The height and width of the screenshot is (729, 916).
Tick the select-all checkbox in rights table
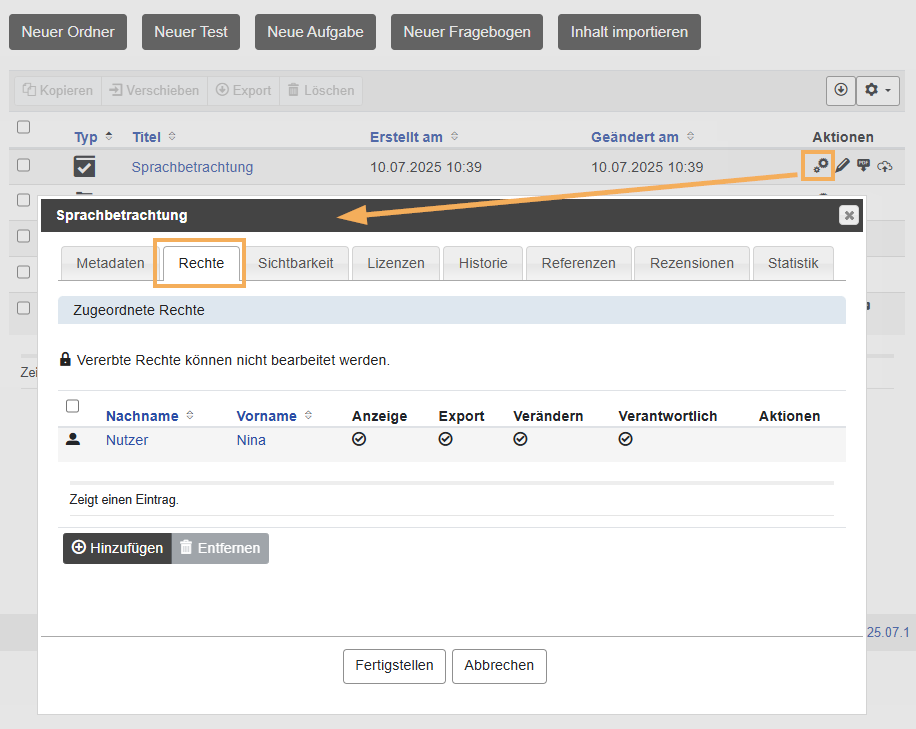tap(72, 406)
